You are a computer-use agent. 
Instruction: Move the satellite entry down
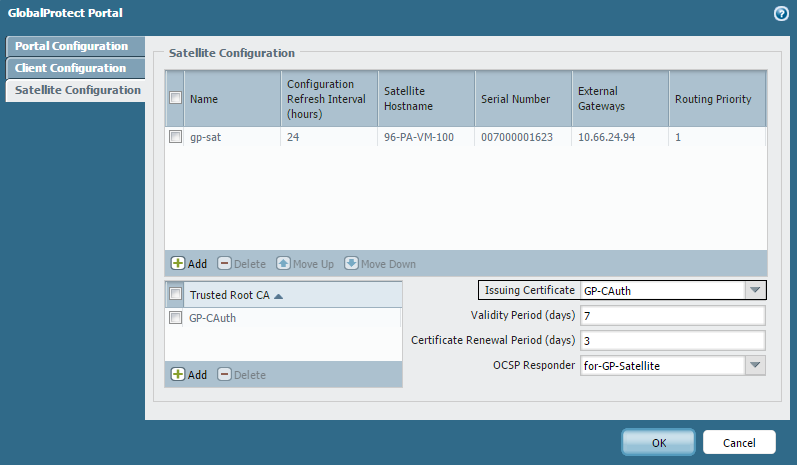379,264
